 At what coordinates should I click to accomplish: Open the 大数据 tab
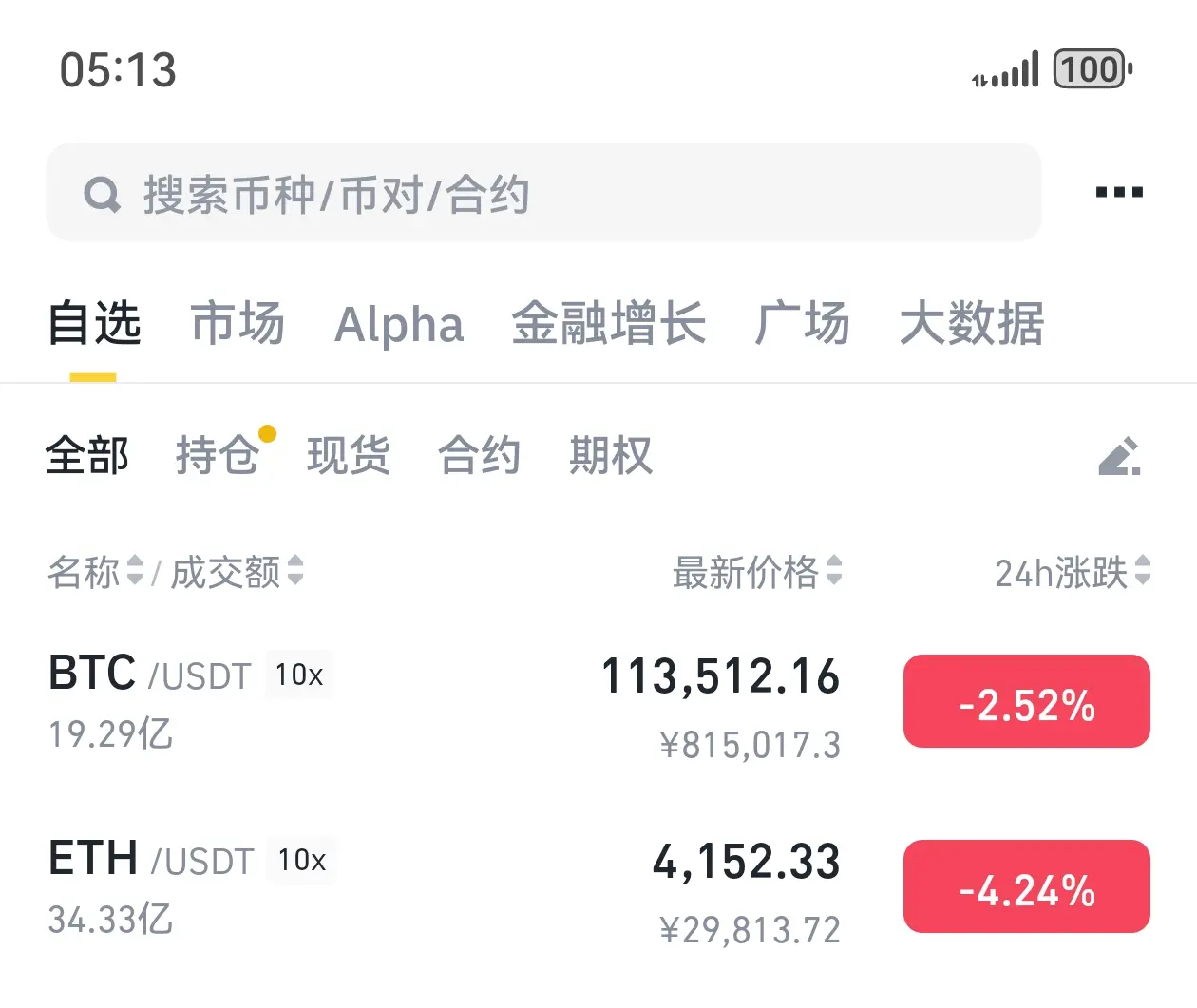[972, 323]
